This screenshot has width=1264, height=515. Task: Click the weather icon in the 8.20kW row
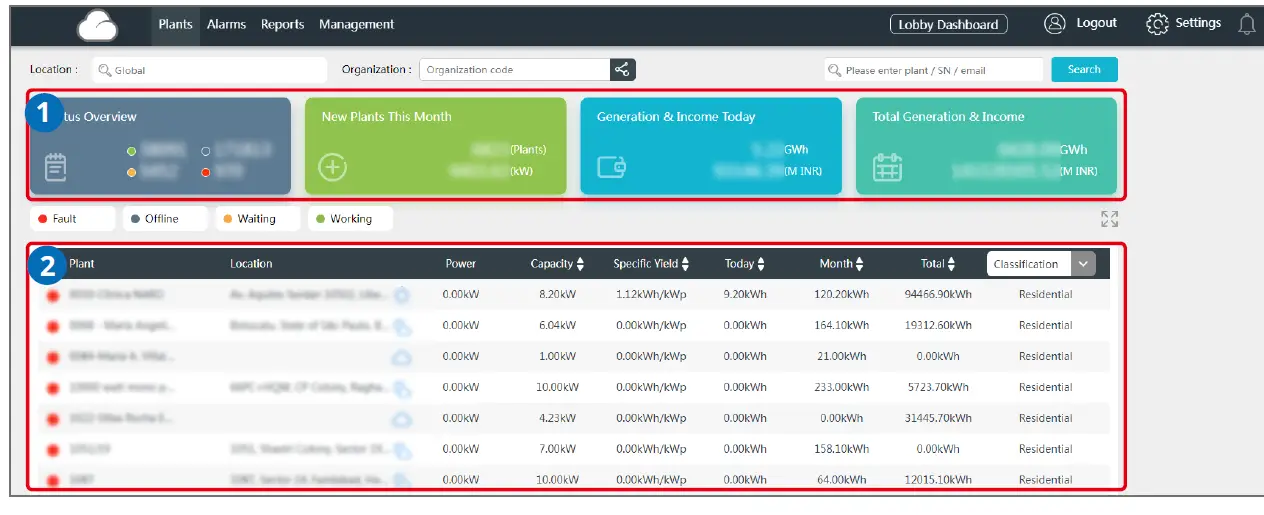point(402,295)
